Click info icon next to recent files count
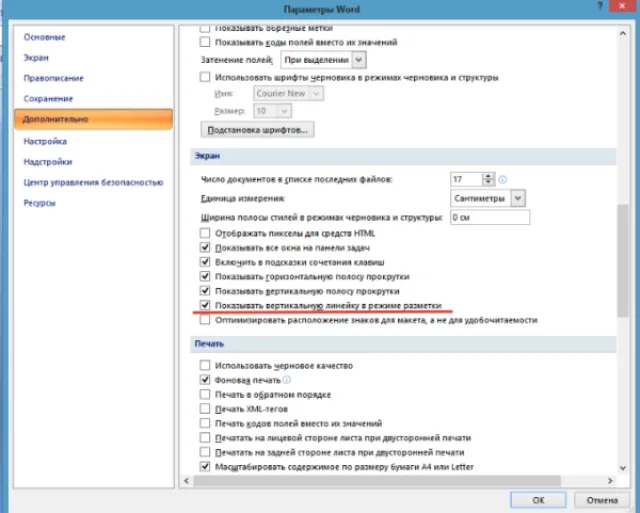Viewport: 640px width, 513px height. [x=503, y=180]
